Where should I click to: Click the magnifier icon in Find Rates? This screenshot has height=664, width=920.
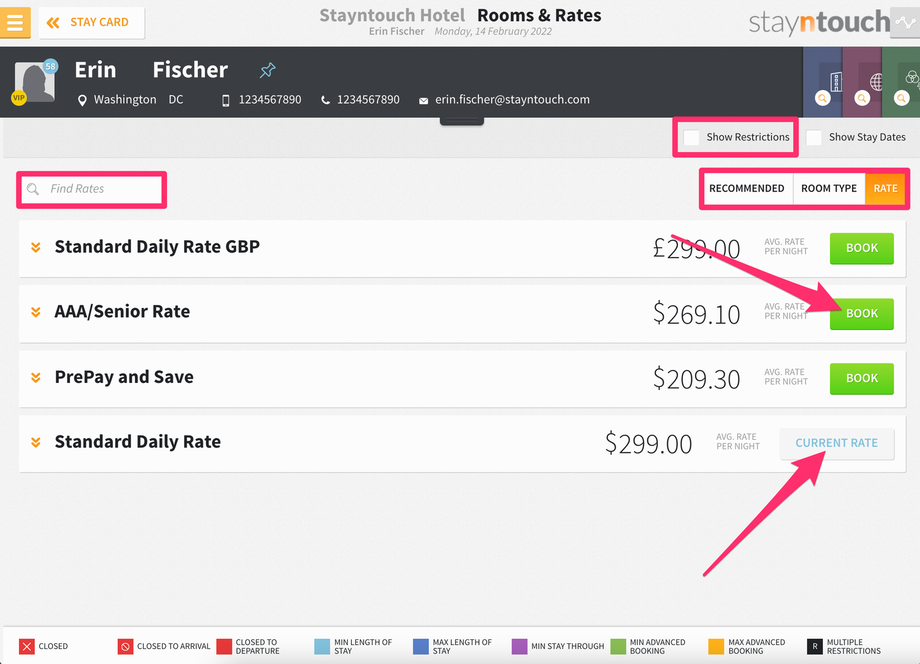33,189
